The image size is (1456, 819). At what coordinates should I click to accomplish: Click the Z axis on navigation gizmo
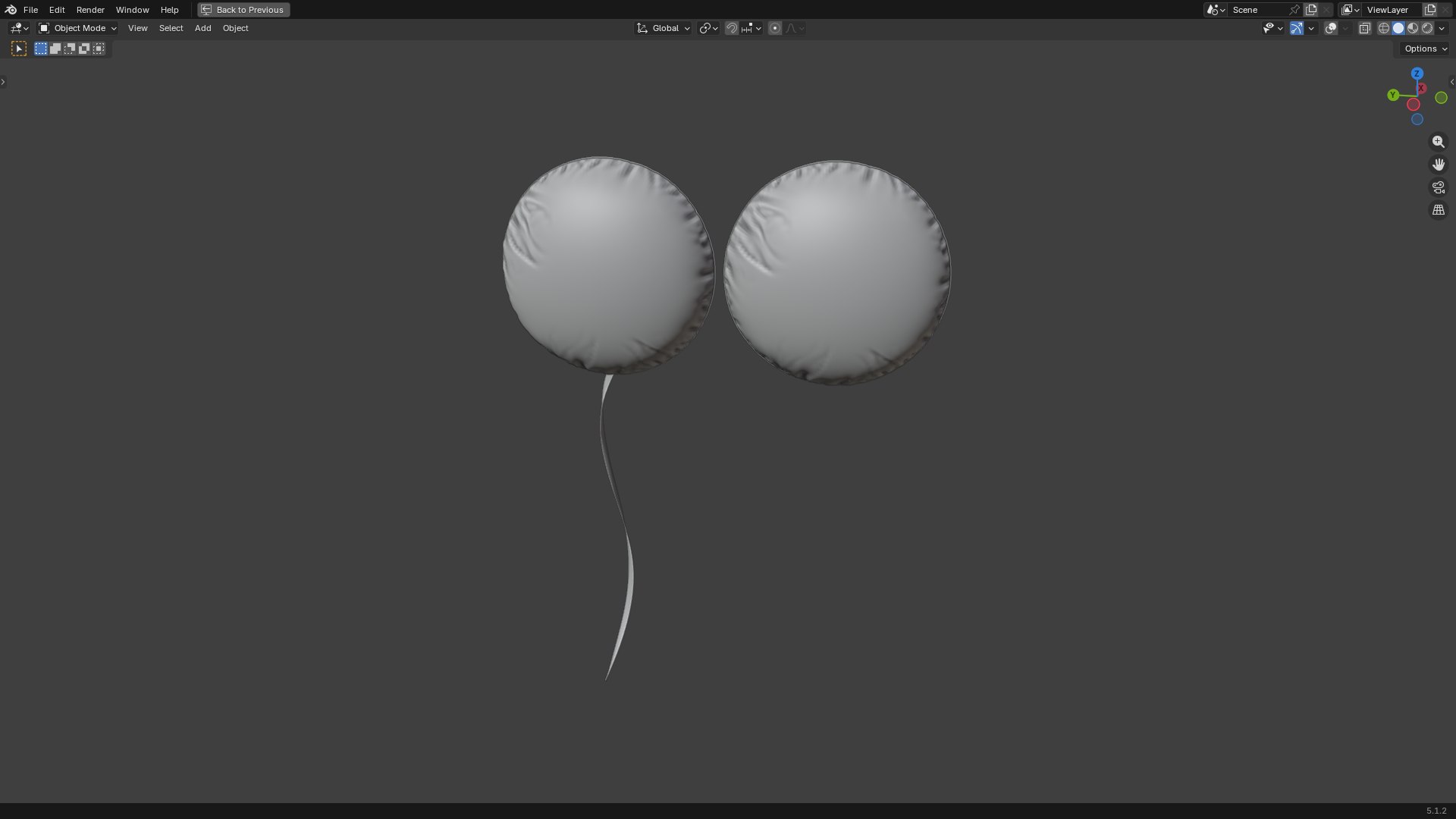tap(1417, 74)
